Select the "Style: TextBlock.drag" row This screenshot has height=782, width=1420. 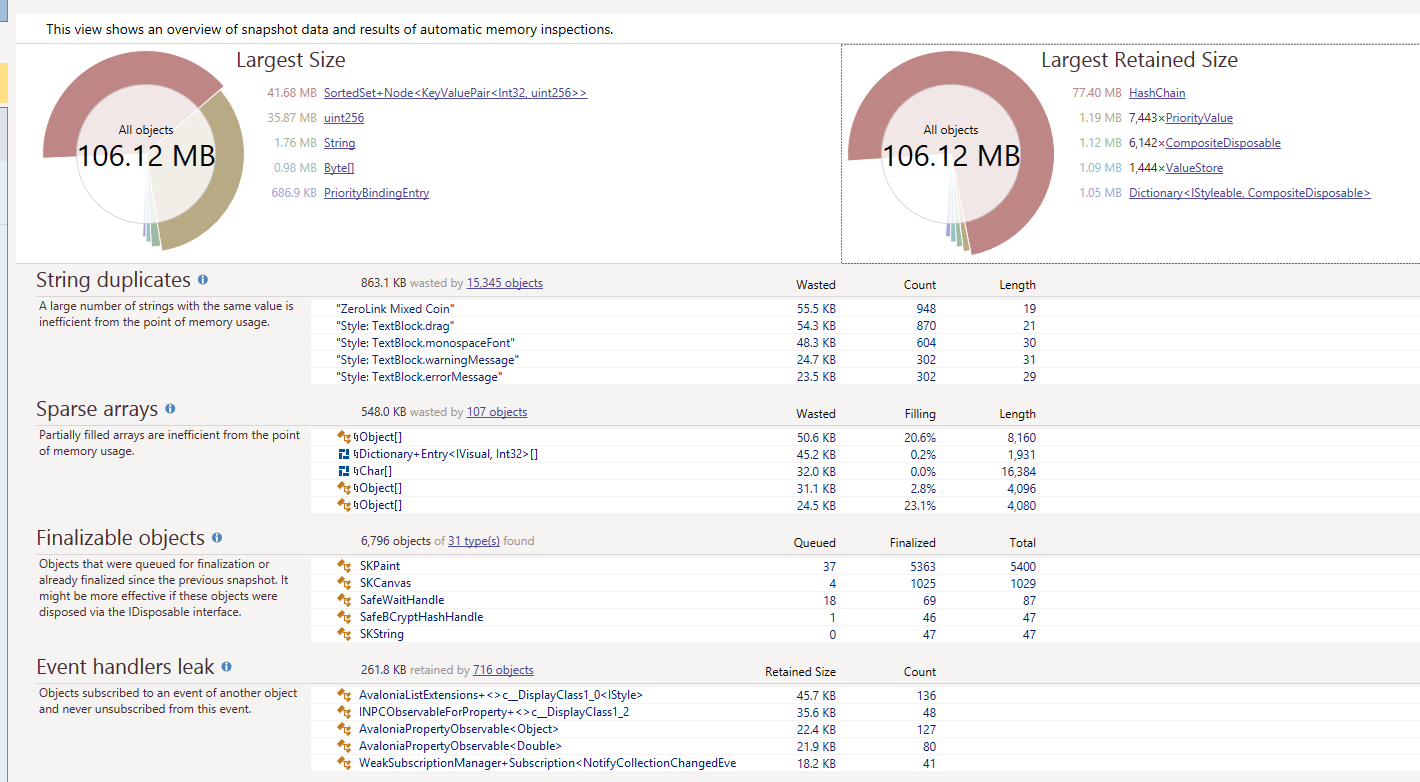[865, 327]
